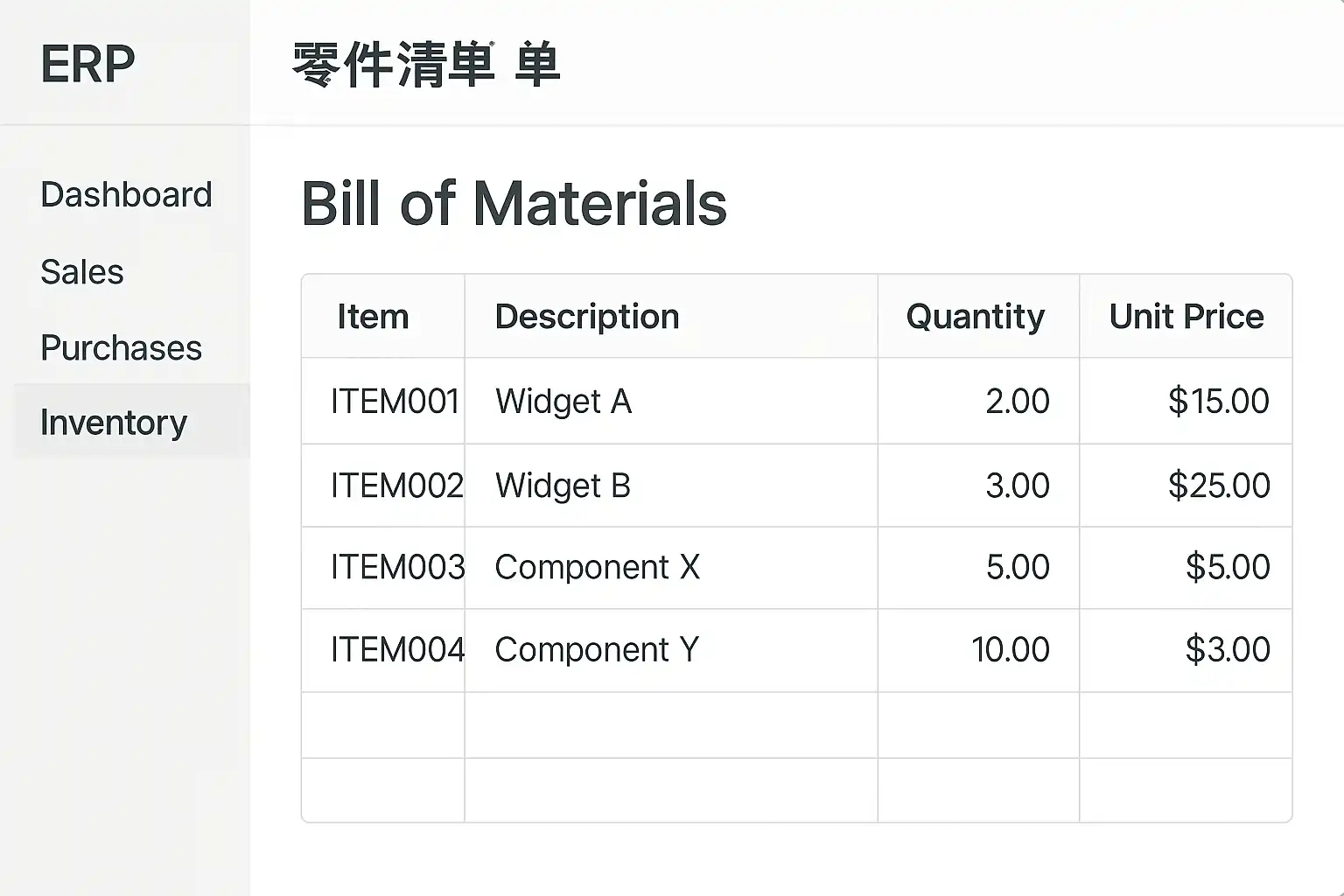Open the Purchases section
Image resolution: width=1344 pixels, height=896 pixels.
121,348
